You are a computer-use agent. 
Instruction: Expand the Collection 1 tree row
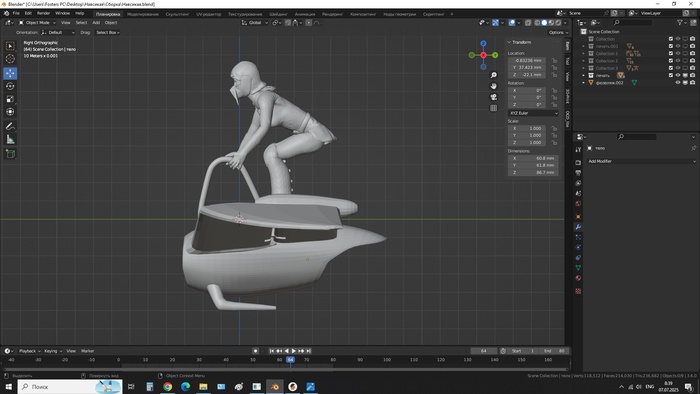point(583,54)
